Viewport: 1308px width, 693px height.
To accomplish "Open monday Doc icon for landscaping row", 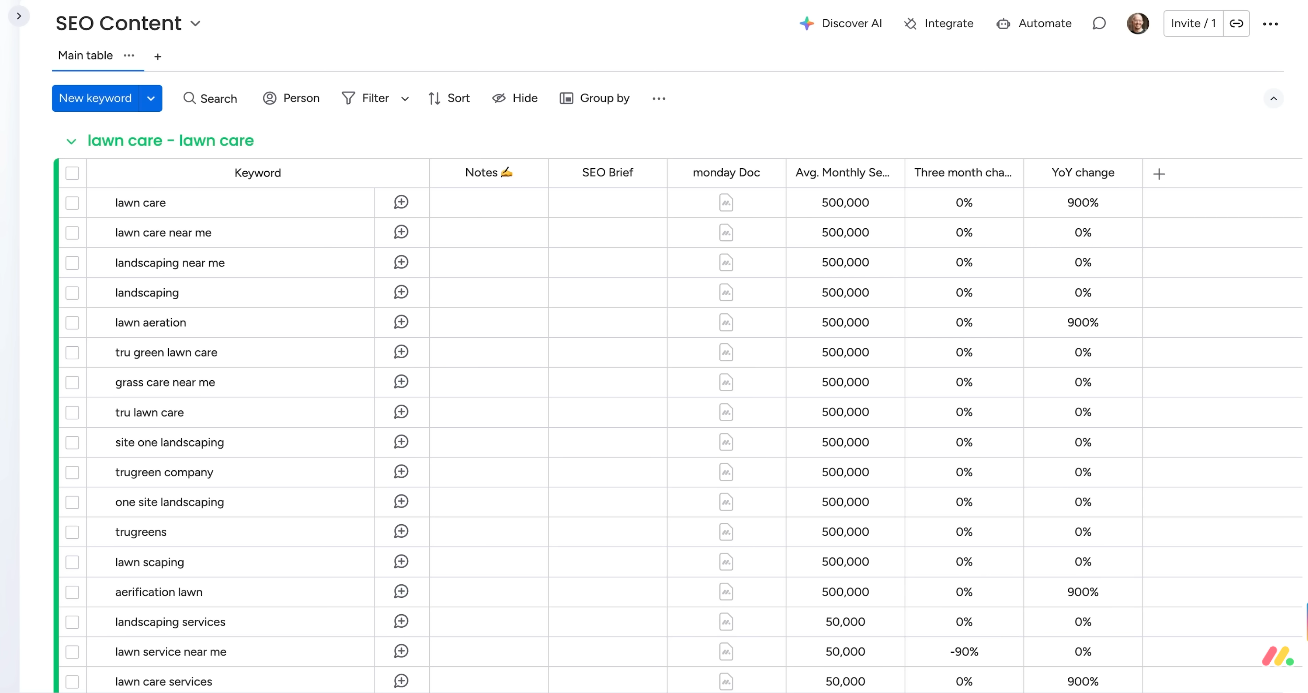I will 726,292.
